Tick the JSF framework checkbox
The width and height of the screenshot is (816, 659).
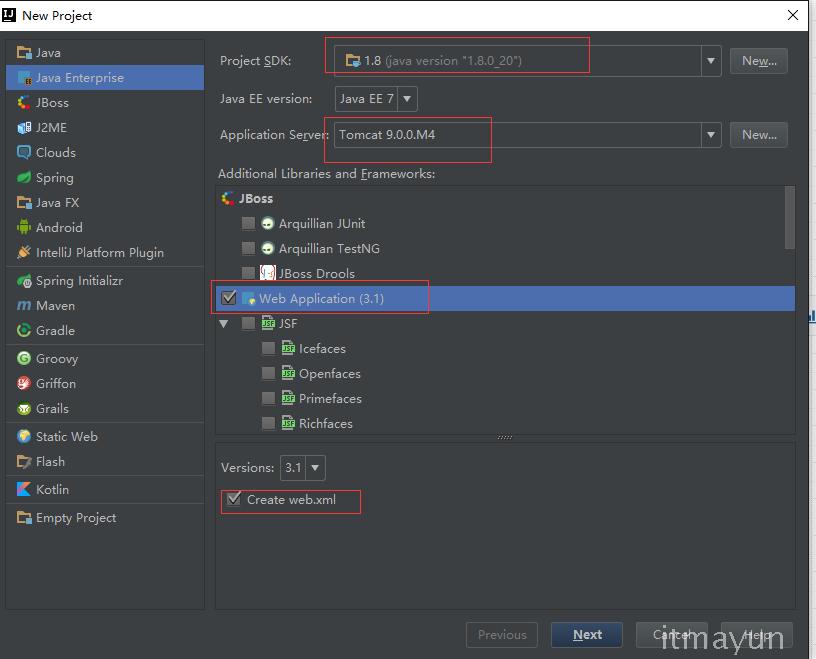point(248,323)
